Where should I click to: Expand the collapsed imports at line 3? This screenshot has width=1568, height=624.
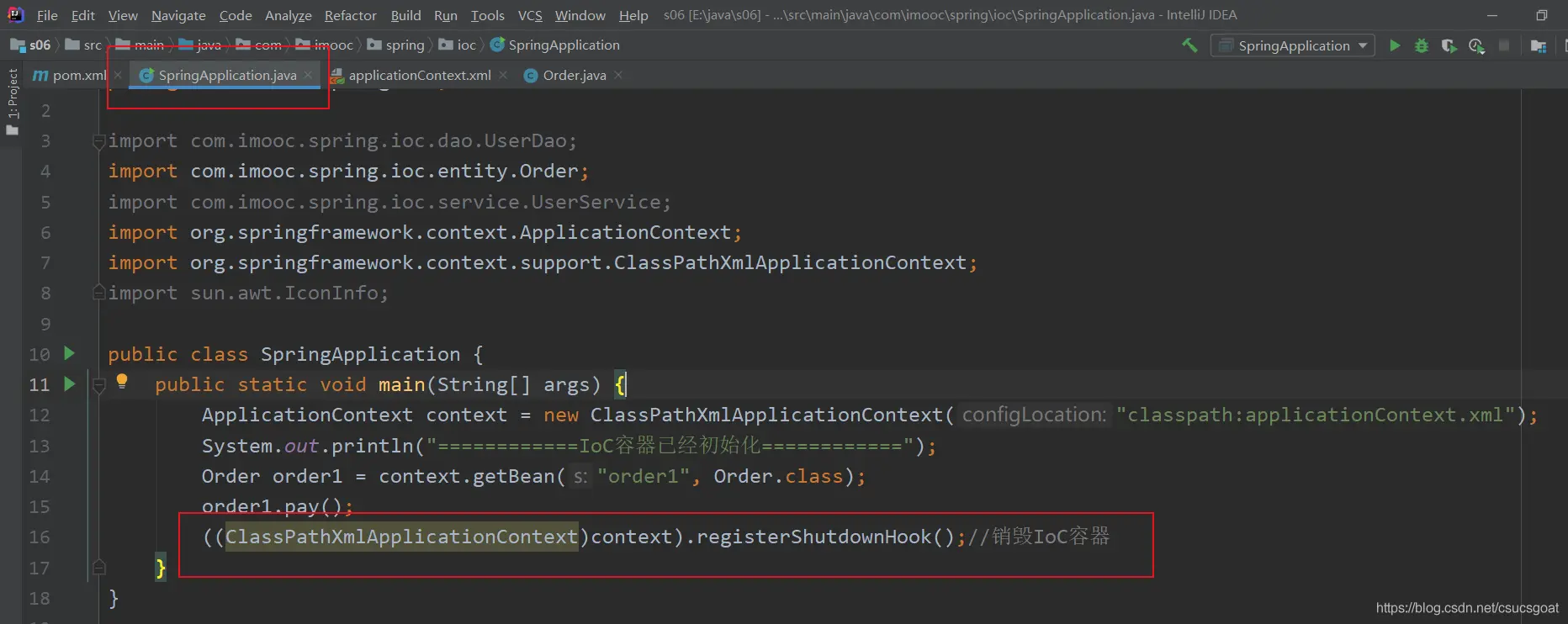[x=98, y=140]
